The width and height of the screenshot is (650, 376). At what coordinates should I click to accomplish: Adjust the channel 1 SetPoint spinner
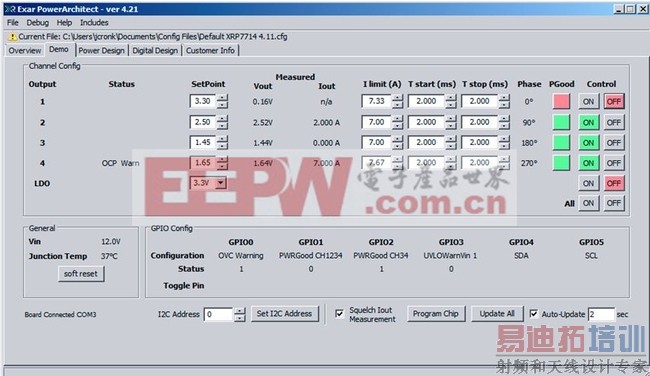tap(223, 101)
